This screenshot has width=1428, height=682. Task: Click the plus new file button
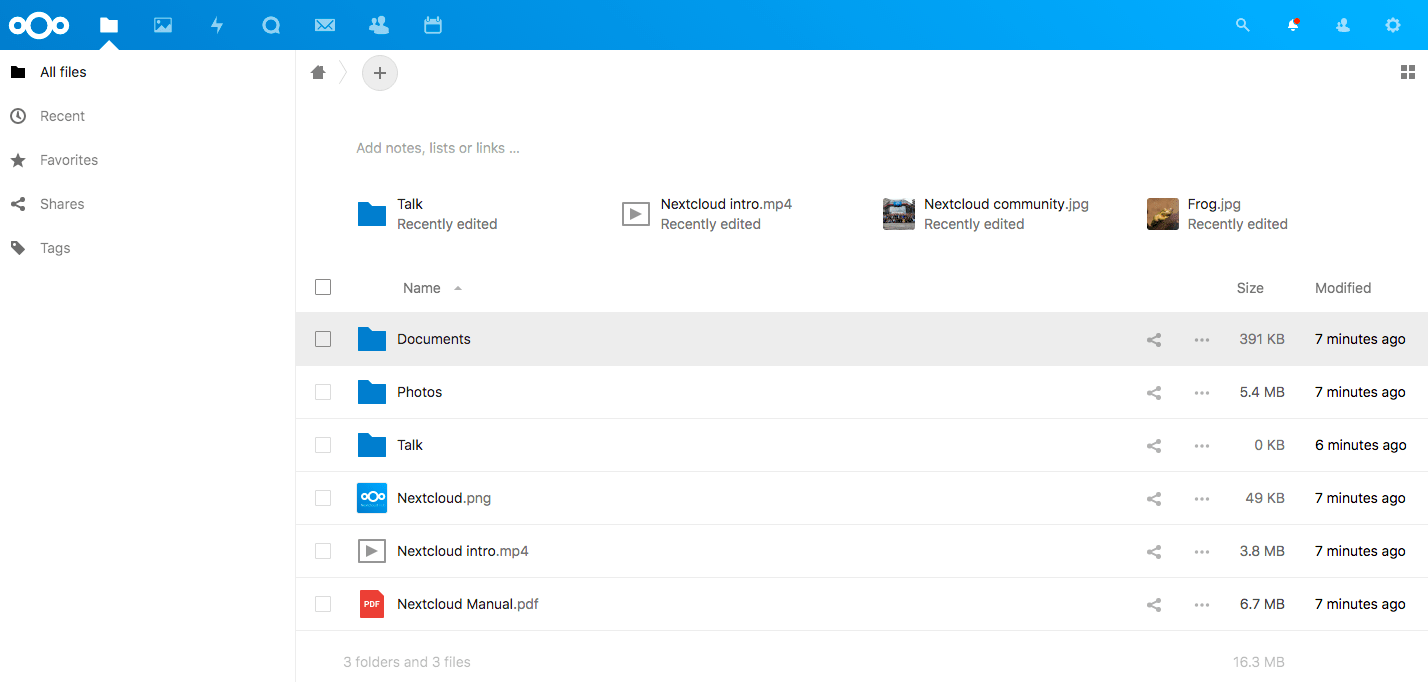click(x=380, y=73)
